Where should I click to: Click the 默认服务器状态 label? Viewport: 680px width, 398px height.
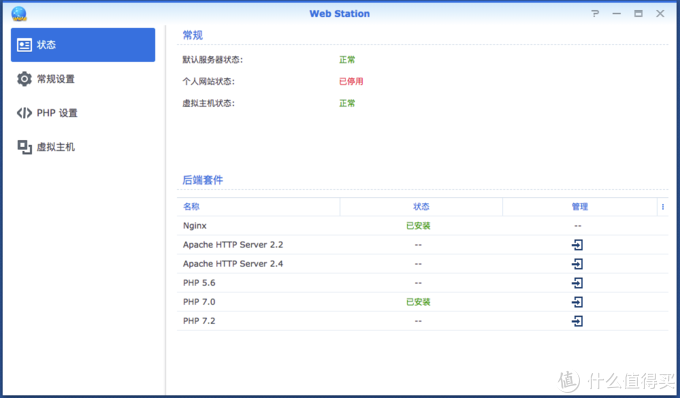pos(212,60)
